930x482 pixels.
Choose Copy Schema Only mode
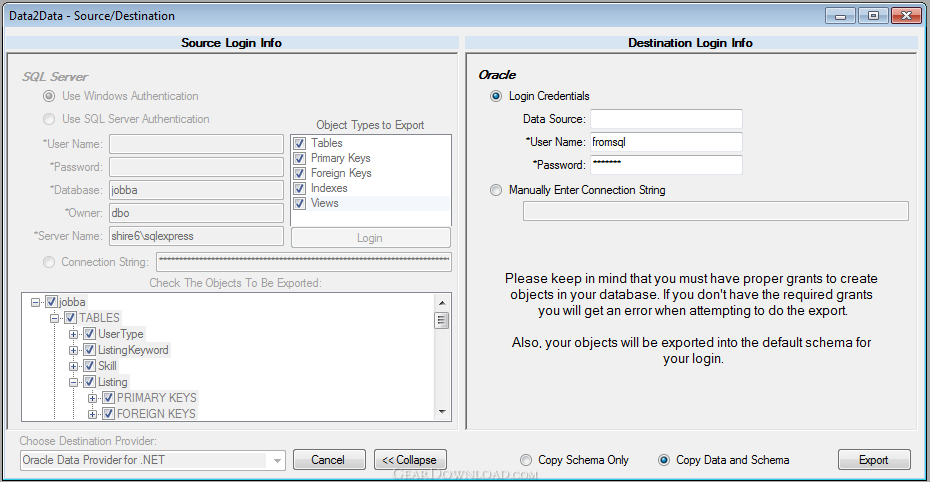pyautogui.click(x=525, y=460)
